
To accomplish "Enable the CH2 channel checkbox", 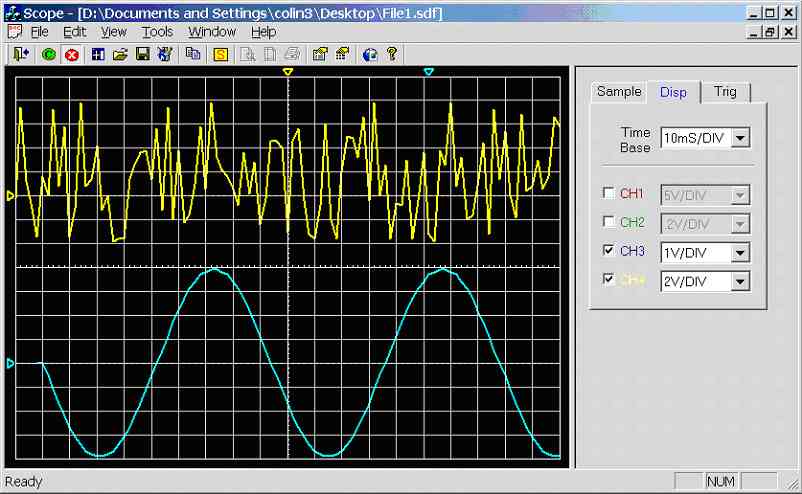I will tap(609, 223).
